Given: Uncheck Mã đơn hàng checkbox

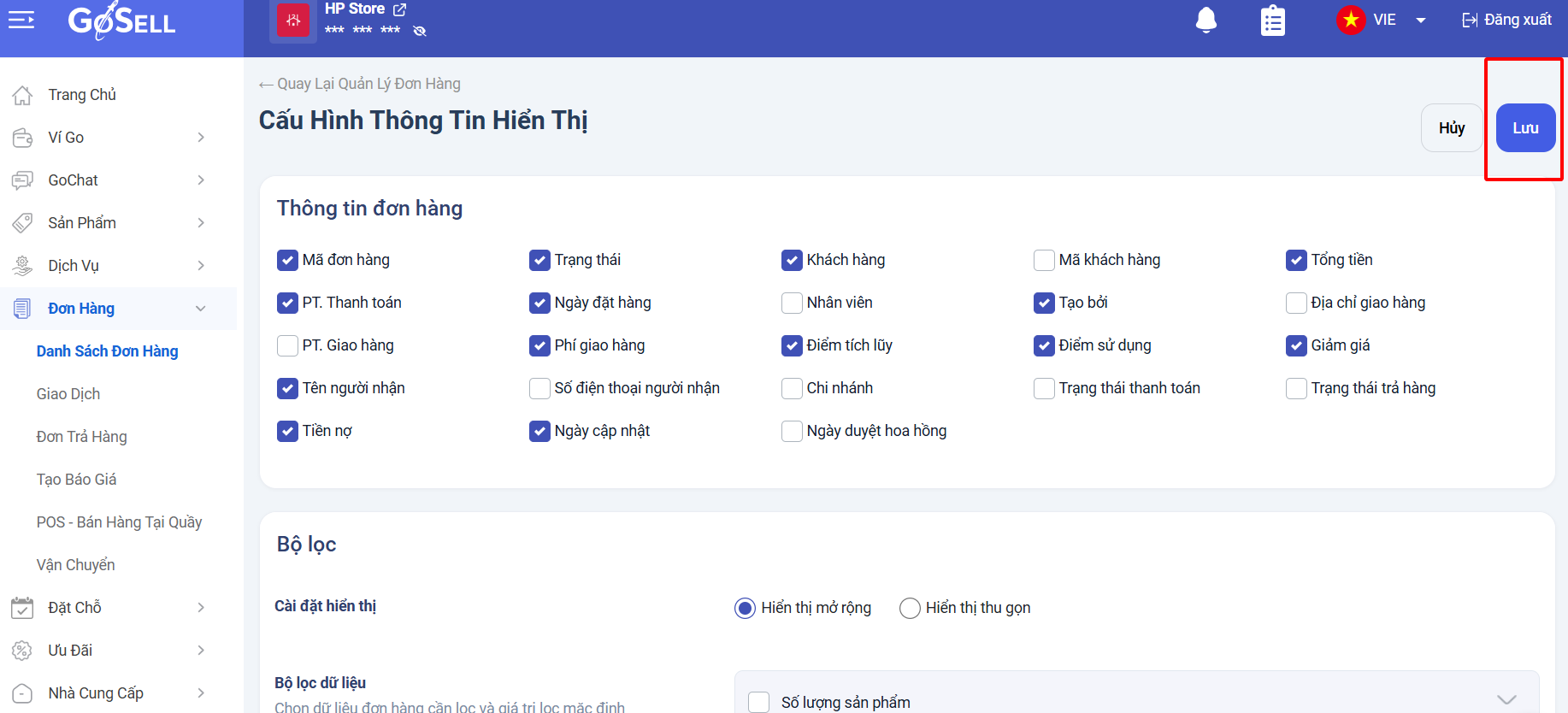Looking at the screenshot, I should coord(287,260).
